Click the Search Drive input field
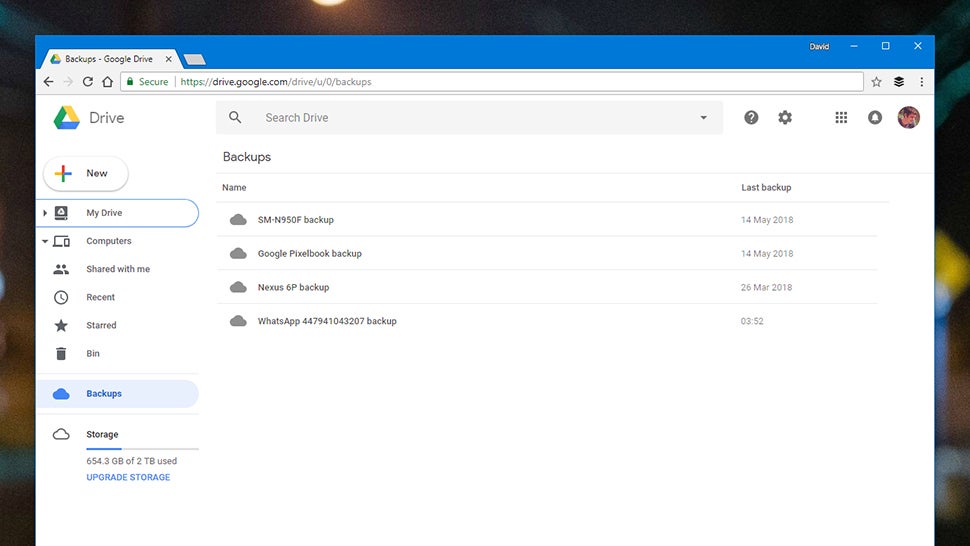This screenshot has height=546, width=970. tap(470, 117)
